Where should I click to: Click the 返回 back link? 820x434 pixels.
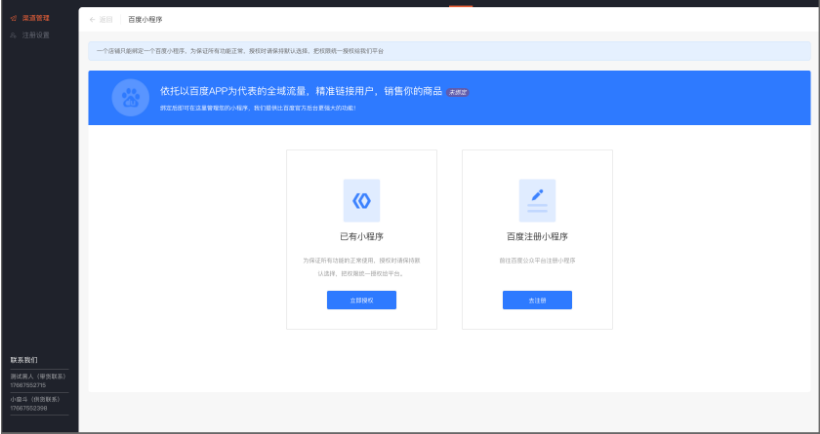(x=106, y=19)
